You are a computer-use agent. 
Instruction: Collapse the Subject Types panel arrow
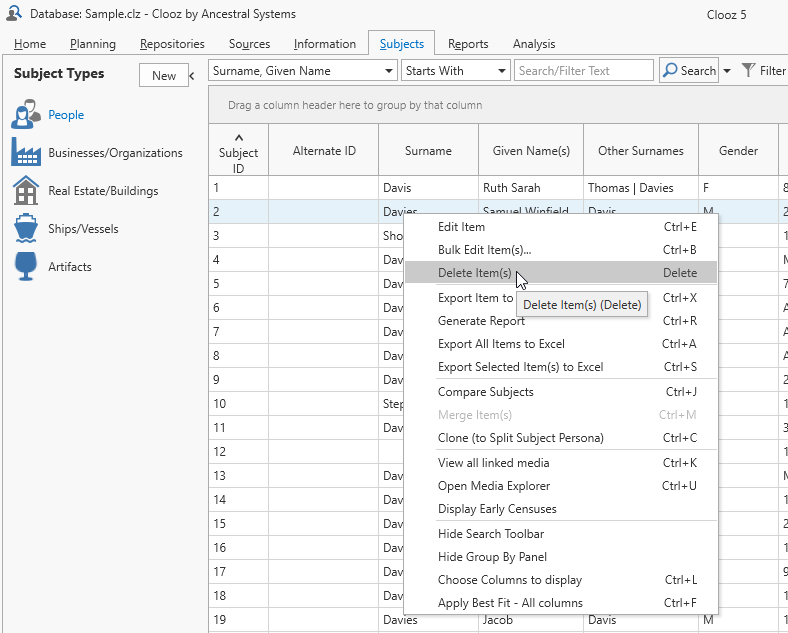pyautogui.click(x=192, y=75)
